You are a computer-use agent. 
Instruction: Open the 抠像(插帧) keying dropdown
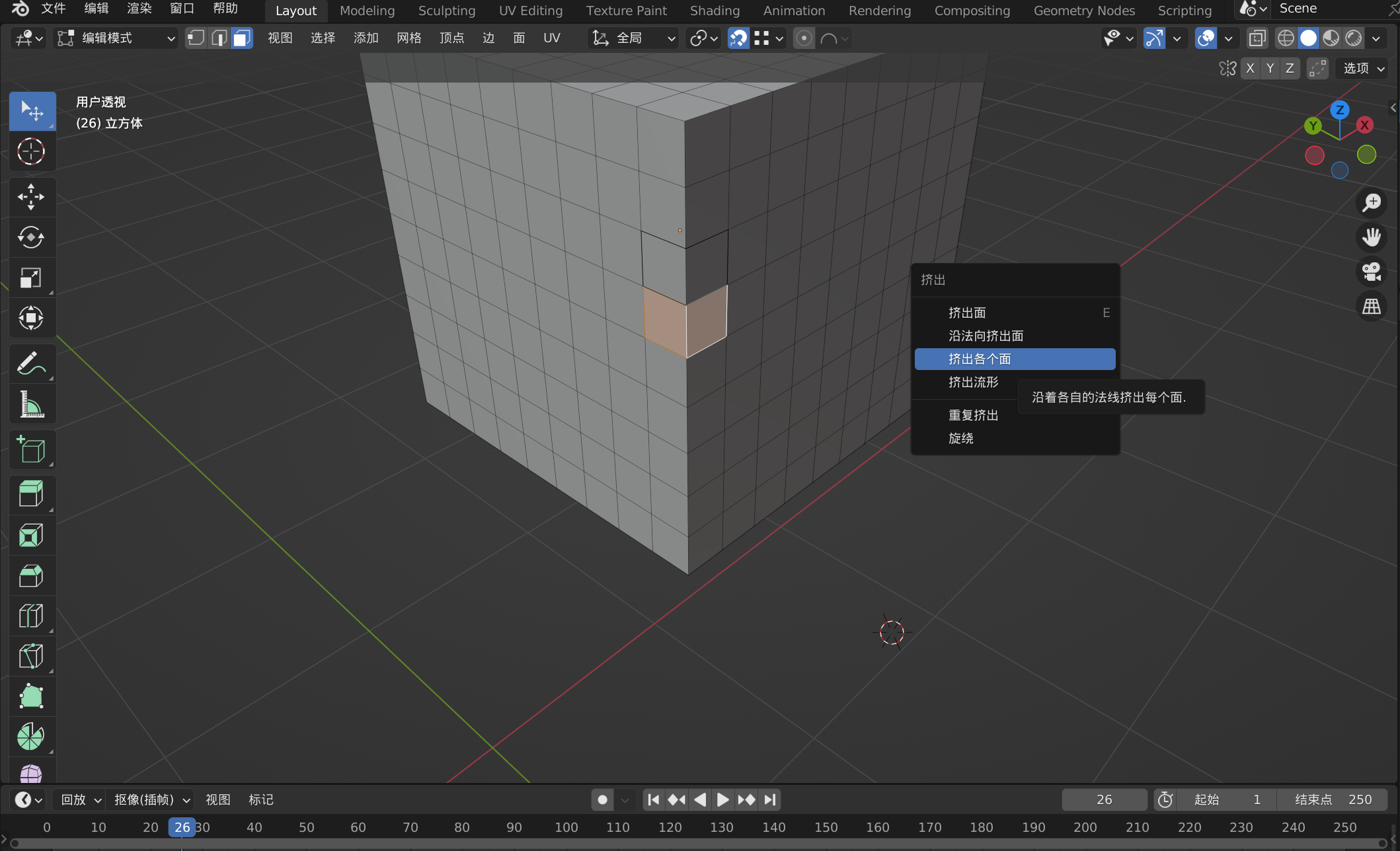pos(151,799)
